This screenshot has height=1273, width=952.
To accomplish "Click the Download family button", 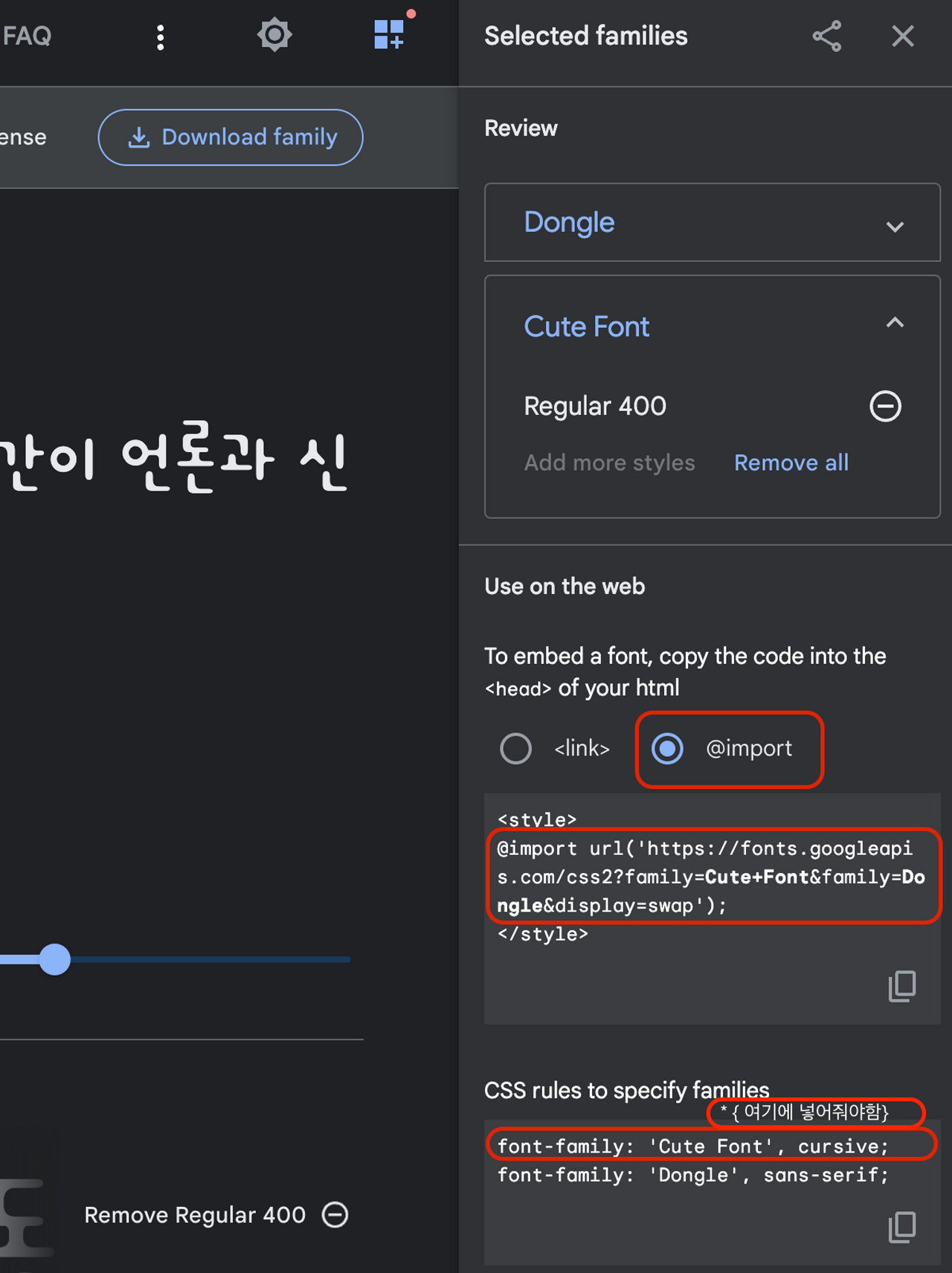I will pyautogui.click(x=231, y=138).
